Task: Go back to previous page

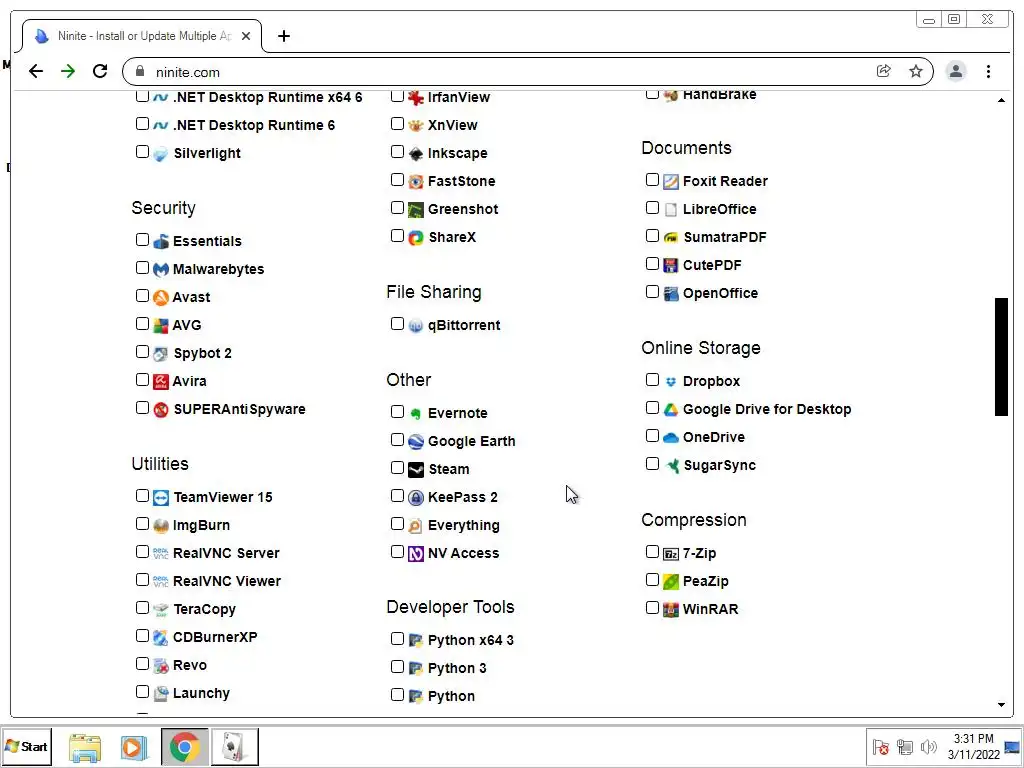Action: coord(36,71)
